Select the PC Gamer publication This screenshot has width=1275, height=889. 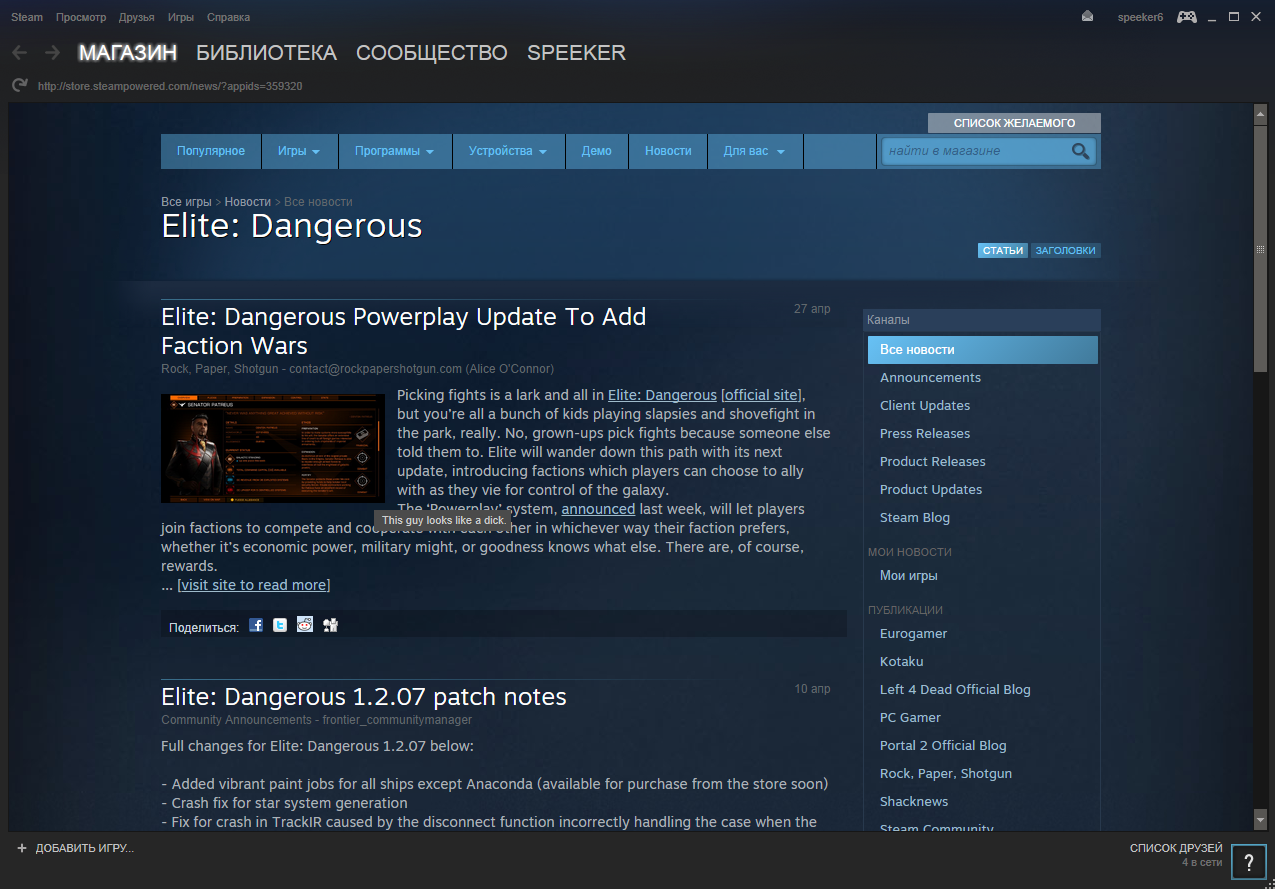pos(910,718)
